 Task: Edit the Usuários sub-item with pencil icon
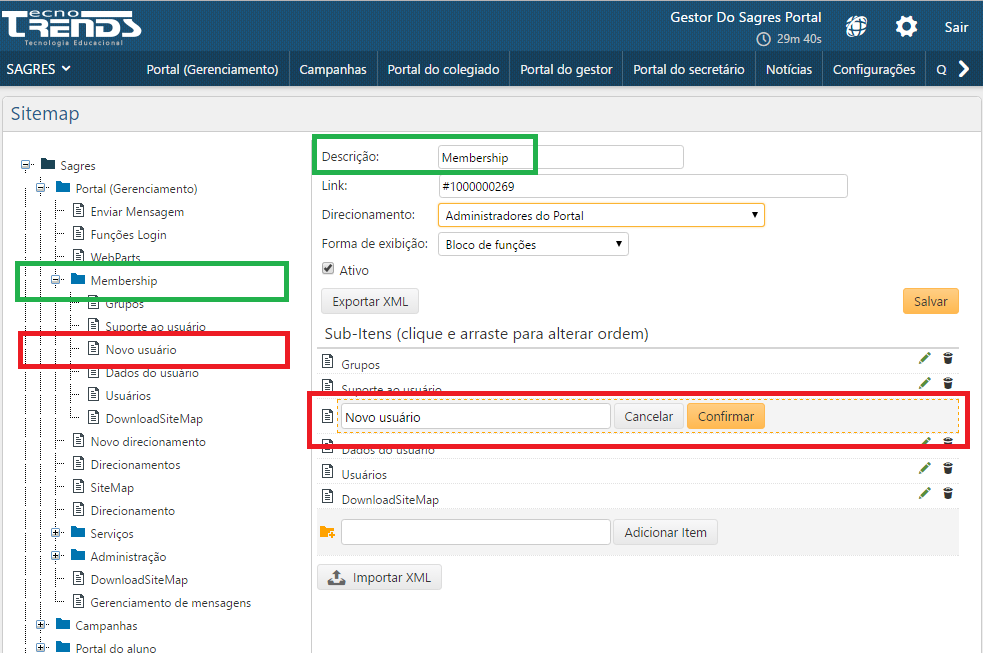925,467
